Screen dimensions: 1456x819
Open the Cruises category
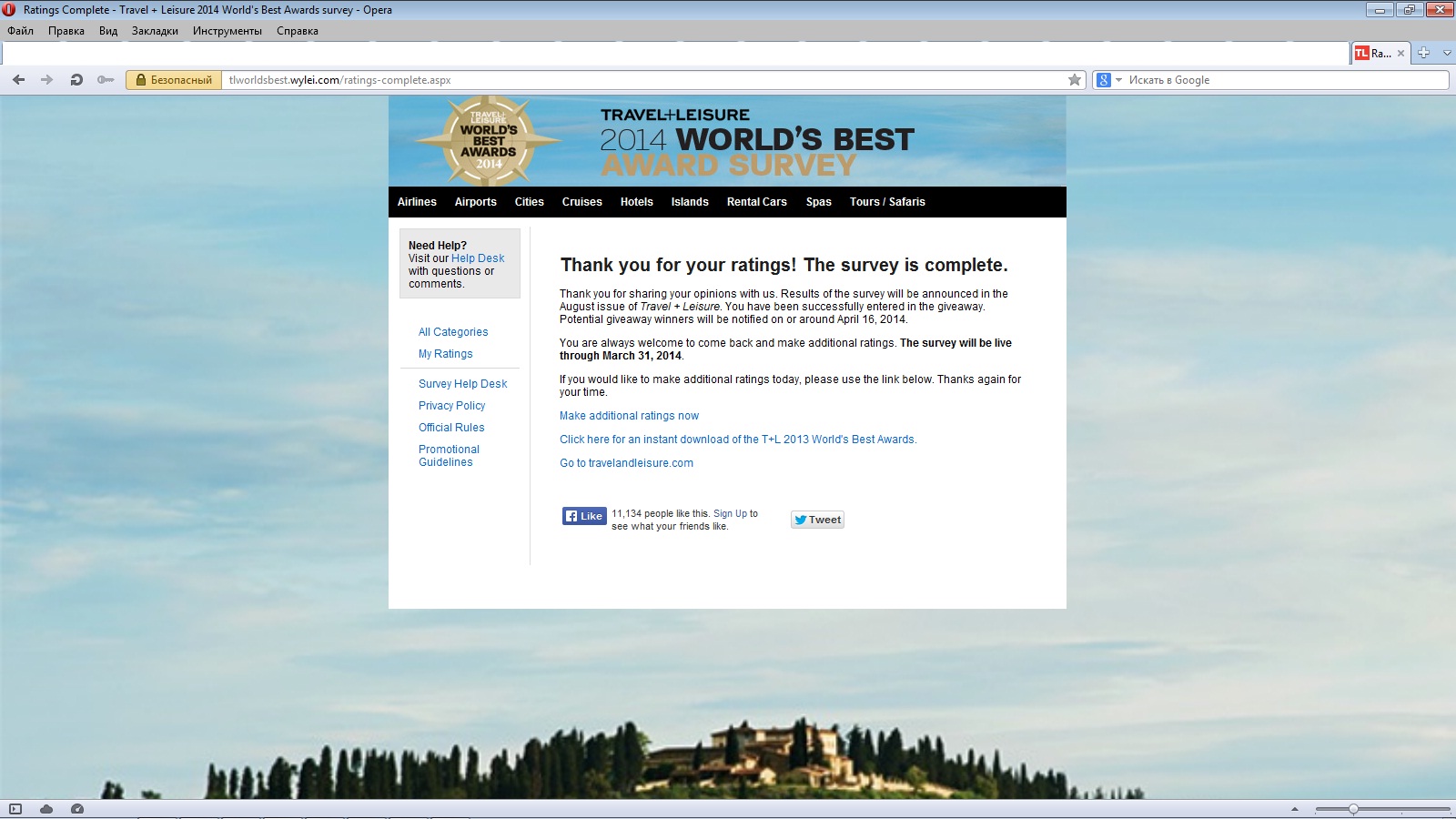click(582, 202)
